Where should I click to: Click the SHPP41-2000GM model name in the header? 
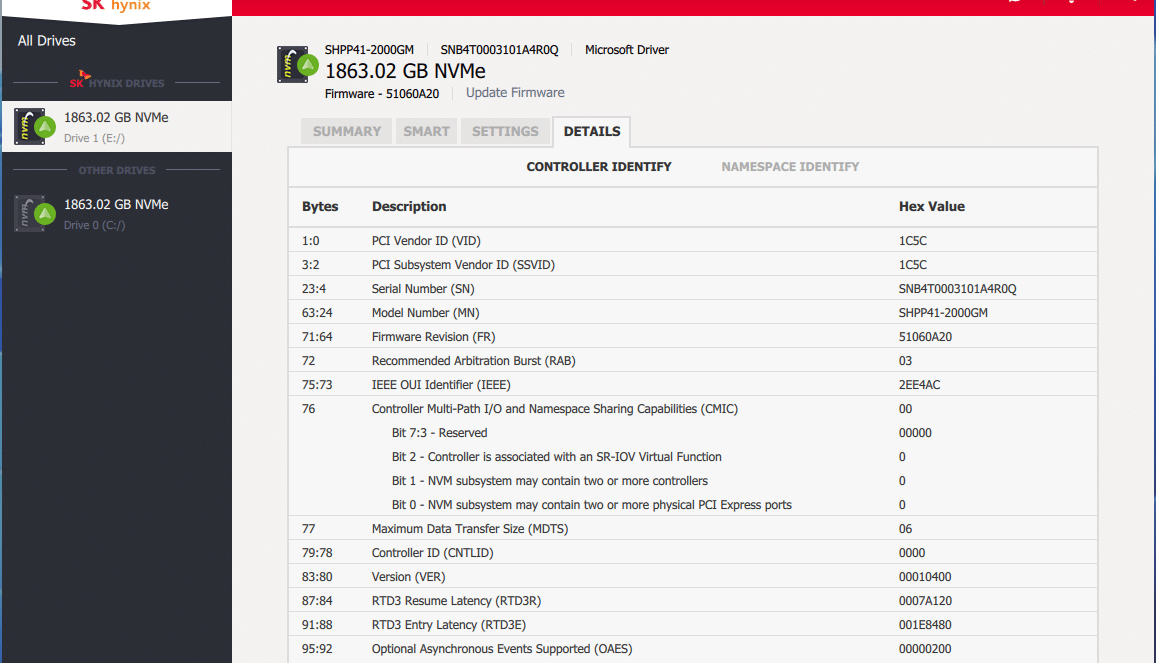coord(369,50)
